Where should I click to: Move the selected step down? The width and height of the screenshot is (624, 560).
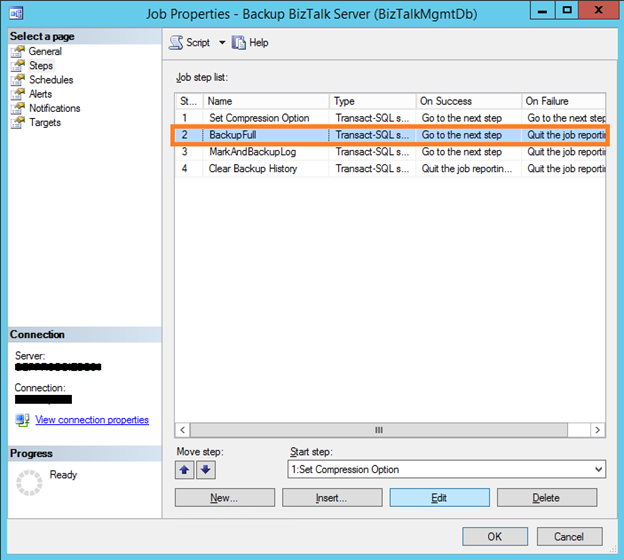point(206,470)
